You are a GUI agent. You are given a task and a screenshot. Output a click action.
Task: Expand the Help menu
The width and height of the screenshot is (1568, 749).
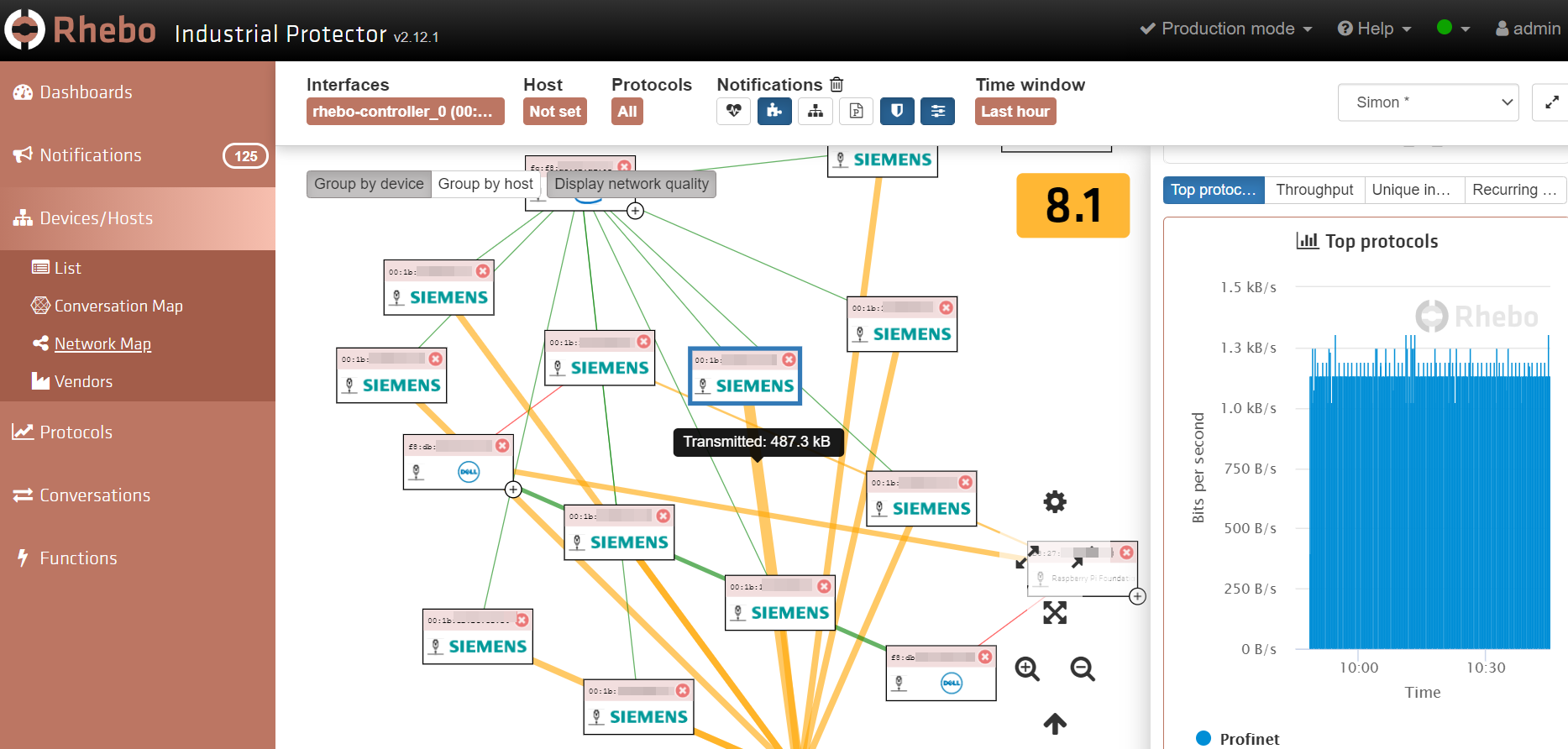tap(1374, 29)
